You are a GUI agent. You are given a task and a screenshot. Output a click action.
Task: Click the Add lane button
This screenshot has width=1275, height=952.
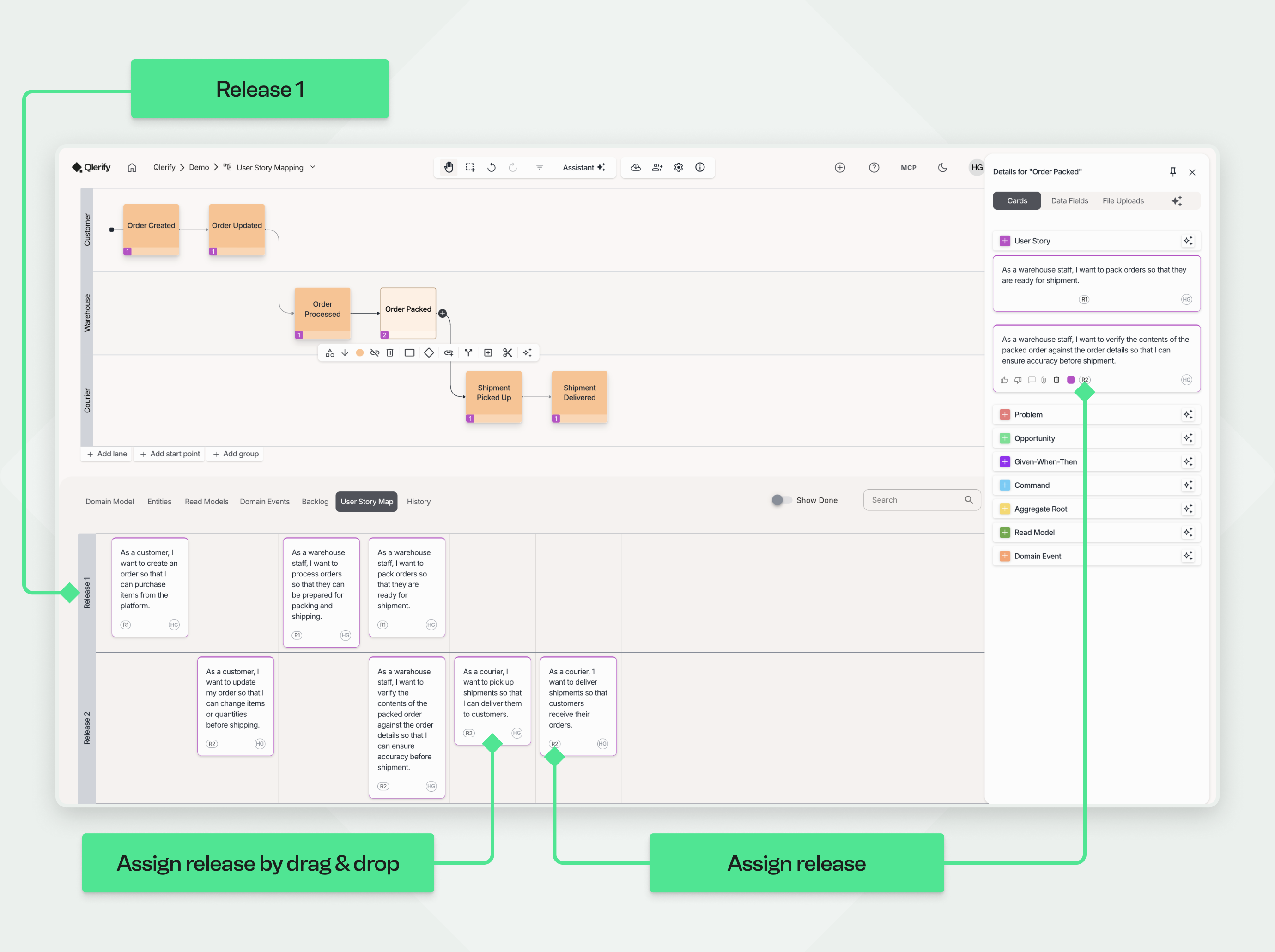107,454
